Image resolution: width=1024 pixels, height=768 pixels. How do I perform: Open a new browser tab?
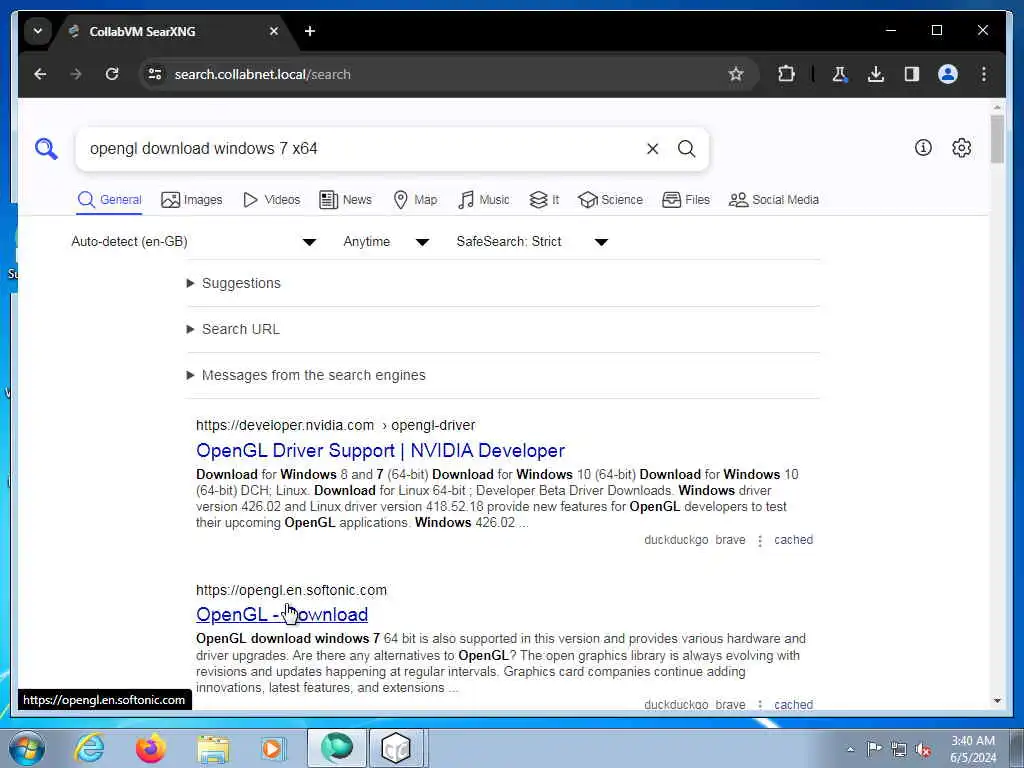click(310, 31)
